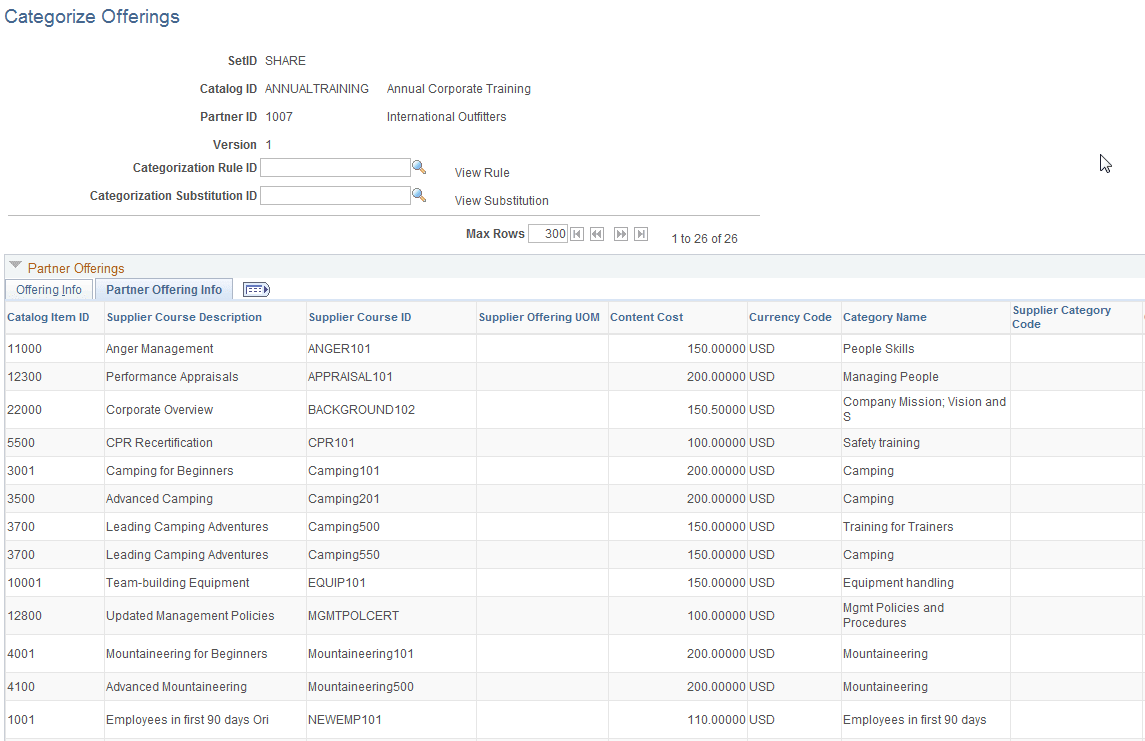Jump to first row using navigation icon

[x=576, y=233]
